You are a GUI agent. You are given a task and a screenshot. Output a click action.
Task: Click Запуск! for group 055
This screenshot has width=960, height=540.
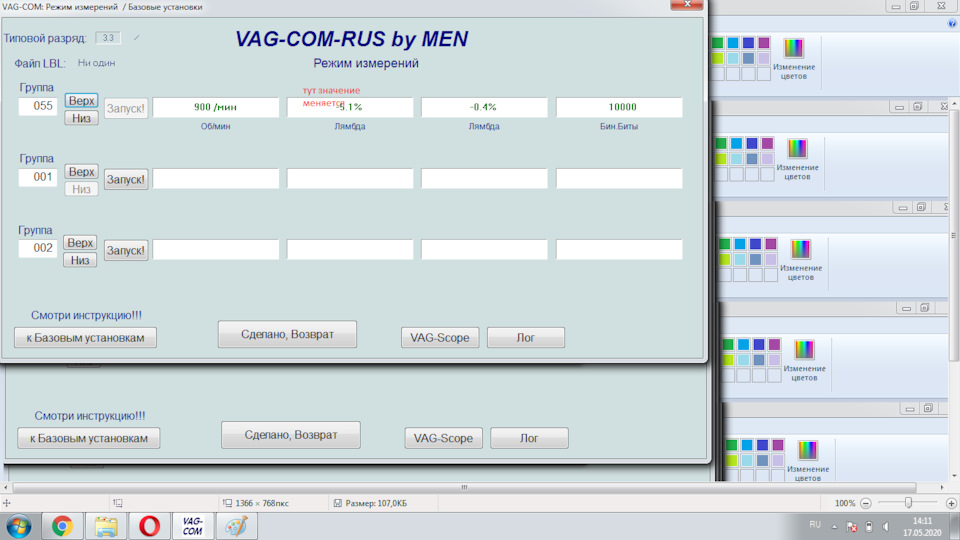[x=126, y=108]
